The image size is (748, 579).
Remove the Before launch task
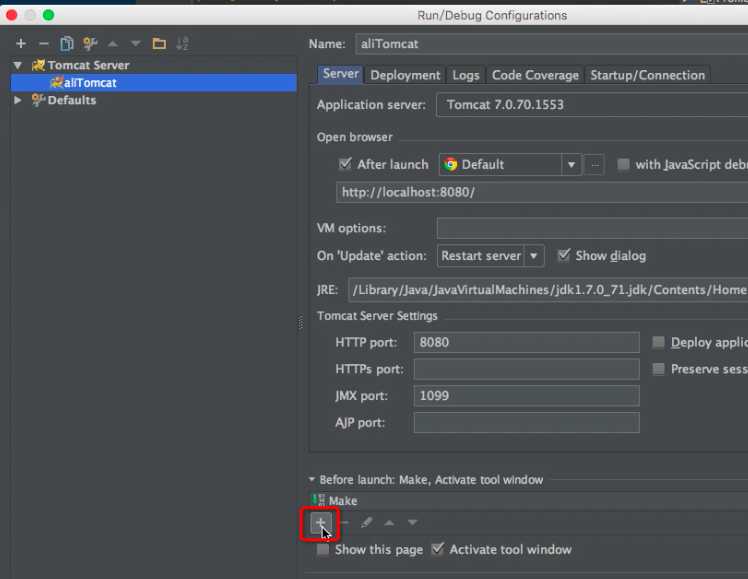click(344, 523)
